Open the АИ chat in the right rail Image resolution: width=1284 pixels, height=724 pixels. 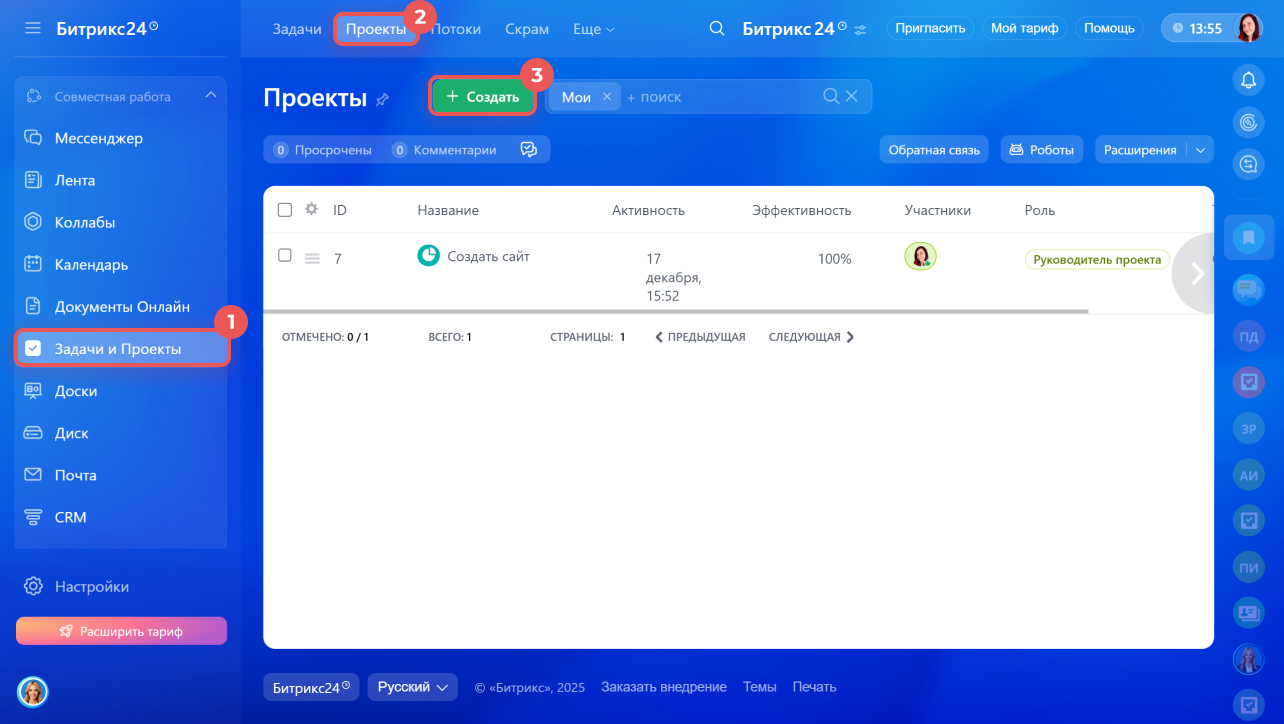[x=1248, y=475]
